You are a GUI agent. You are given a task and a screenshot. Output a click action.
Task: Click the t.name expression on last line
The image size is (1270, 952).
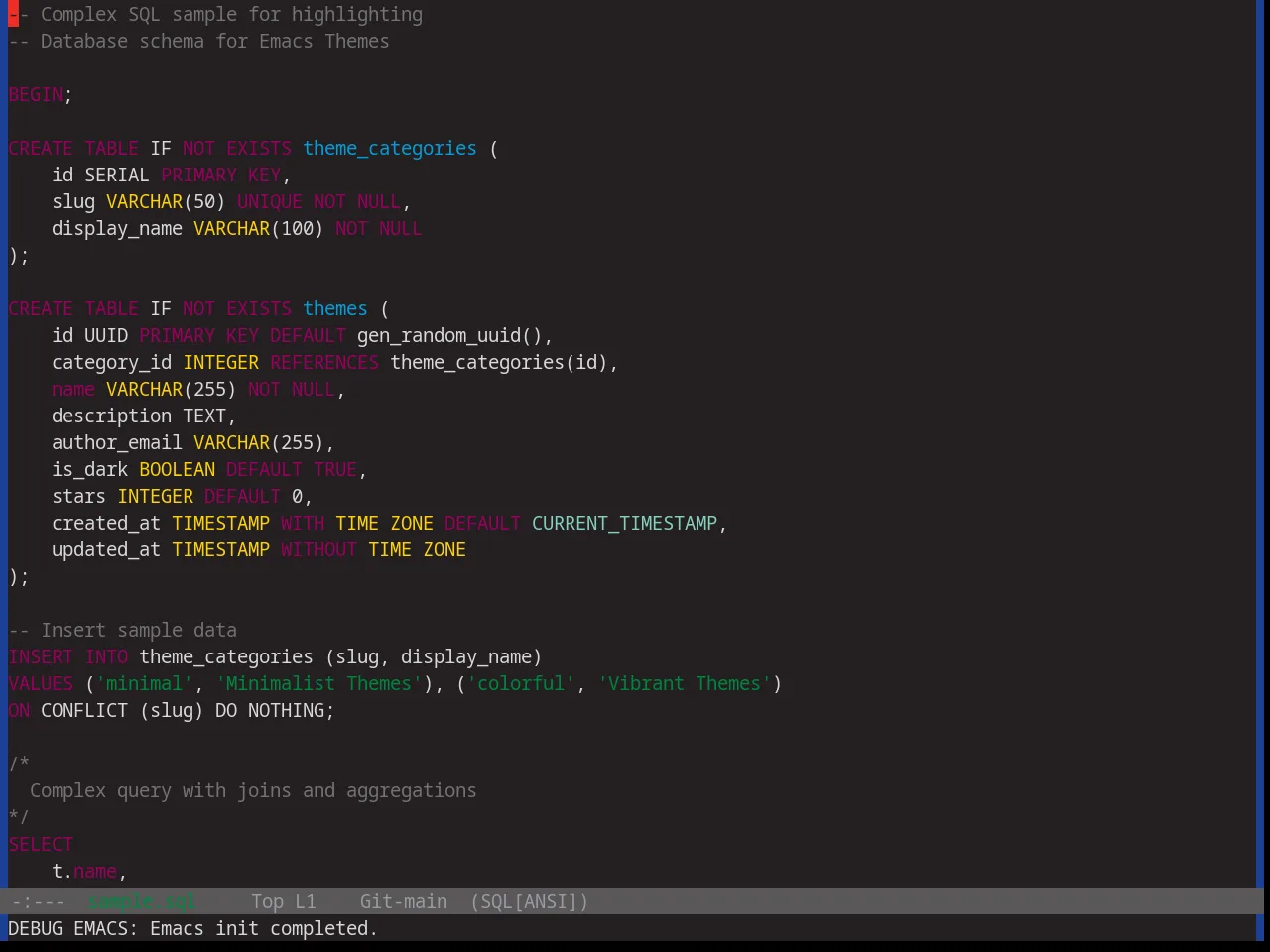coord(84,872)
